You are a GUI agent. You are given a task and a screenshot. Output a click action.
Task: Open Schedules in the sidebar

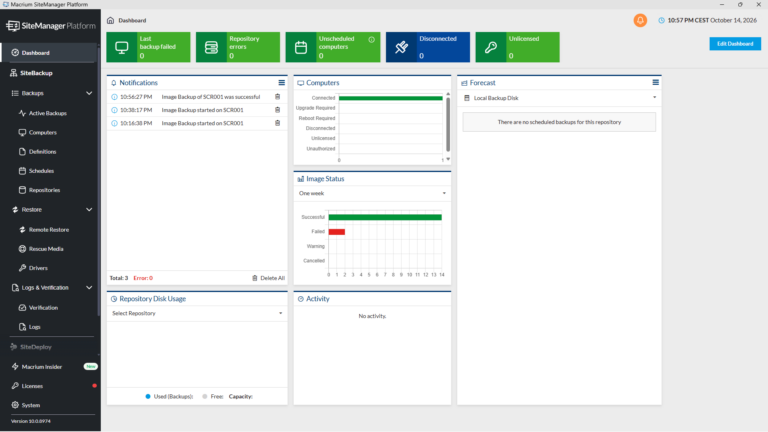click(x=41, y=171)
